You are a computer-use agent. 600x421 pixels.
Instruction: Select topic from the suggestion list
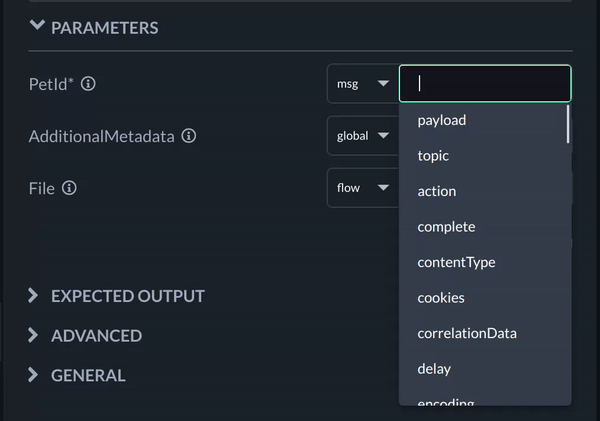coord(433,156)
